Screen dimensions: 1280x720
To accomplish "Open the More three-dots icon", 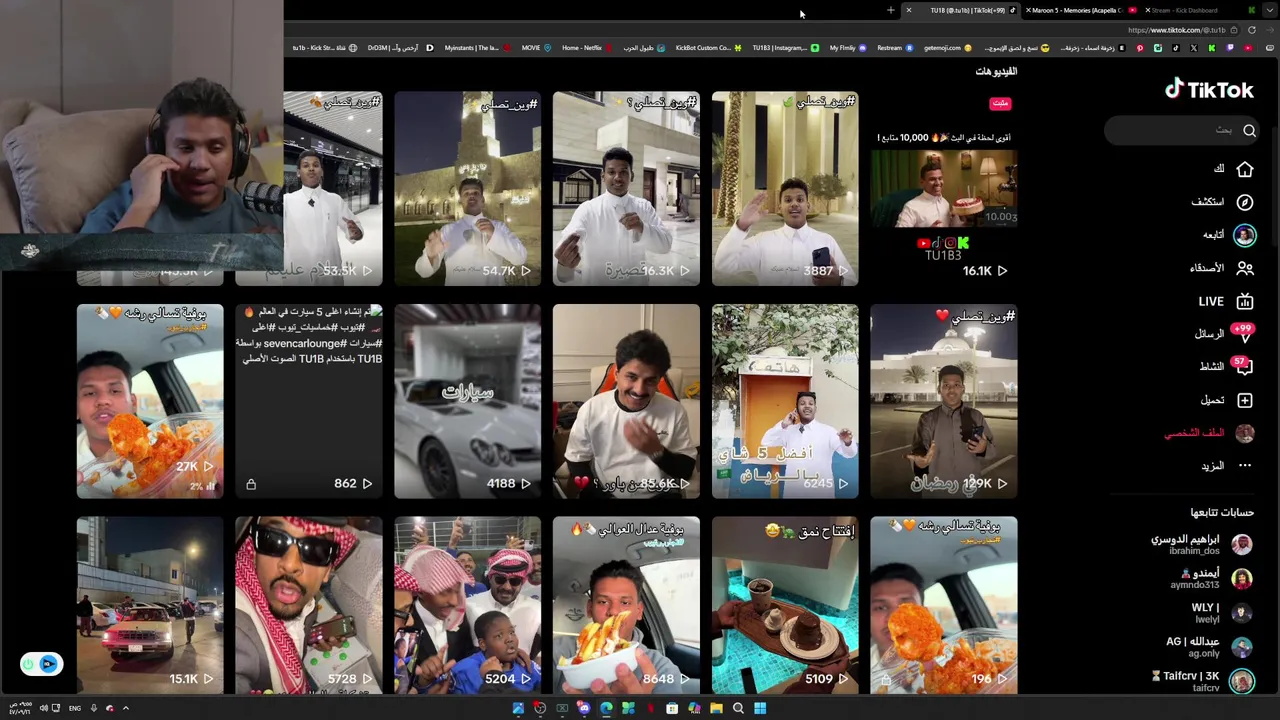I will coord(1245,466).
